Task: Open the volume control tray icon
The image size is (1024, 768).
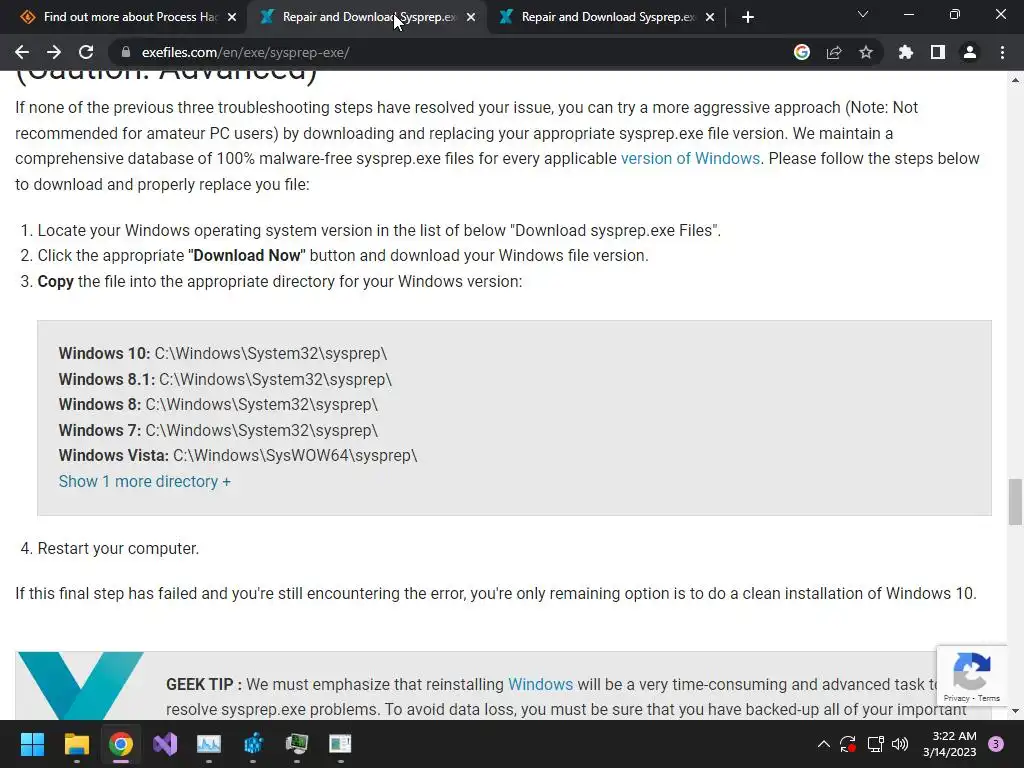Action: pyautogui.click(x=900, y=744)
